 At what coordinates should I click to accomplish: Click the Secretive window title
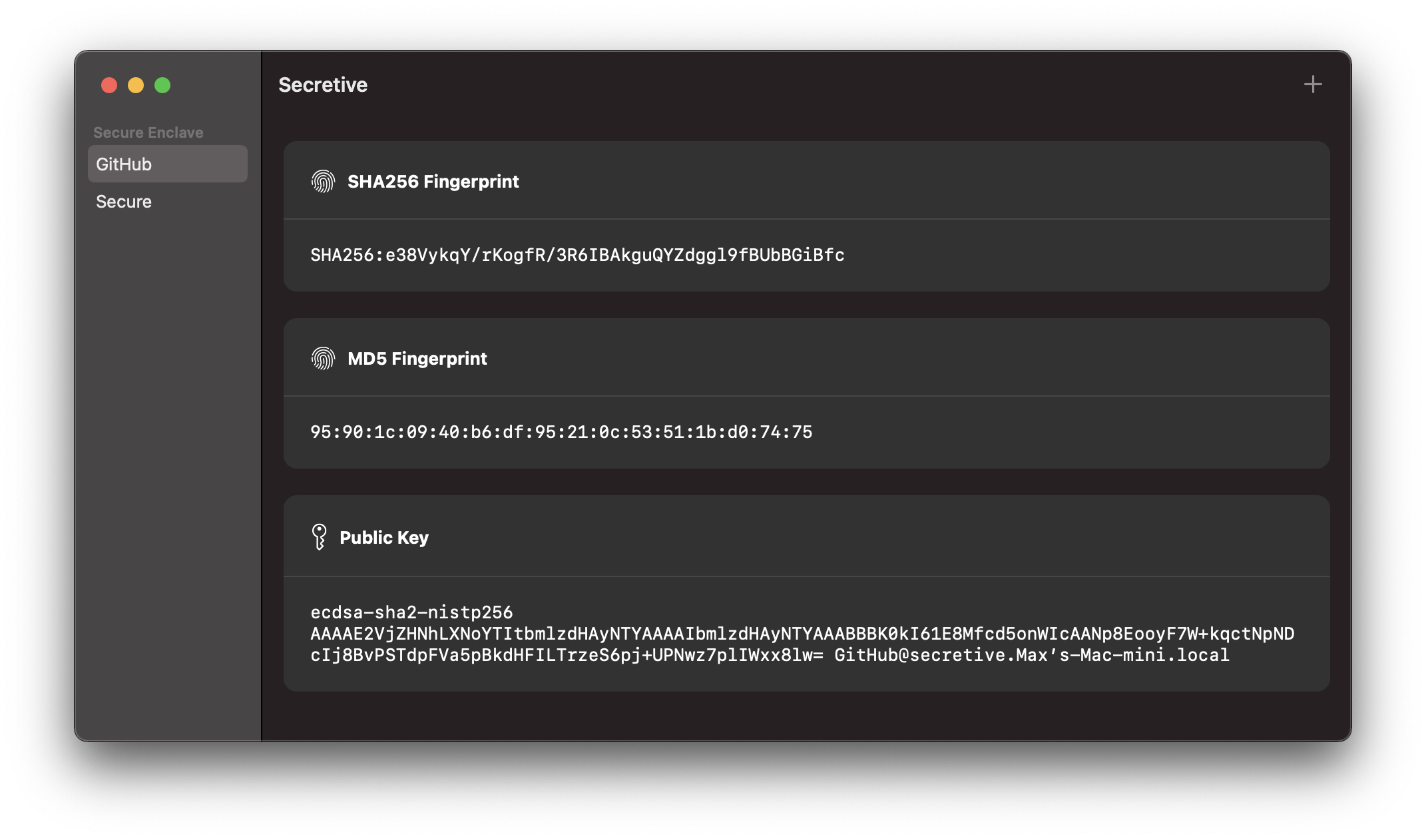click(x=322, y=85)
